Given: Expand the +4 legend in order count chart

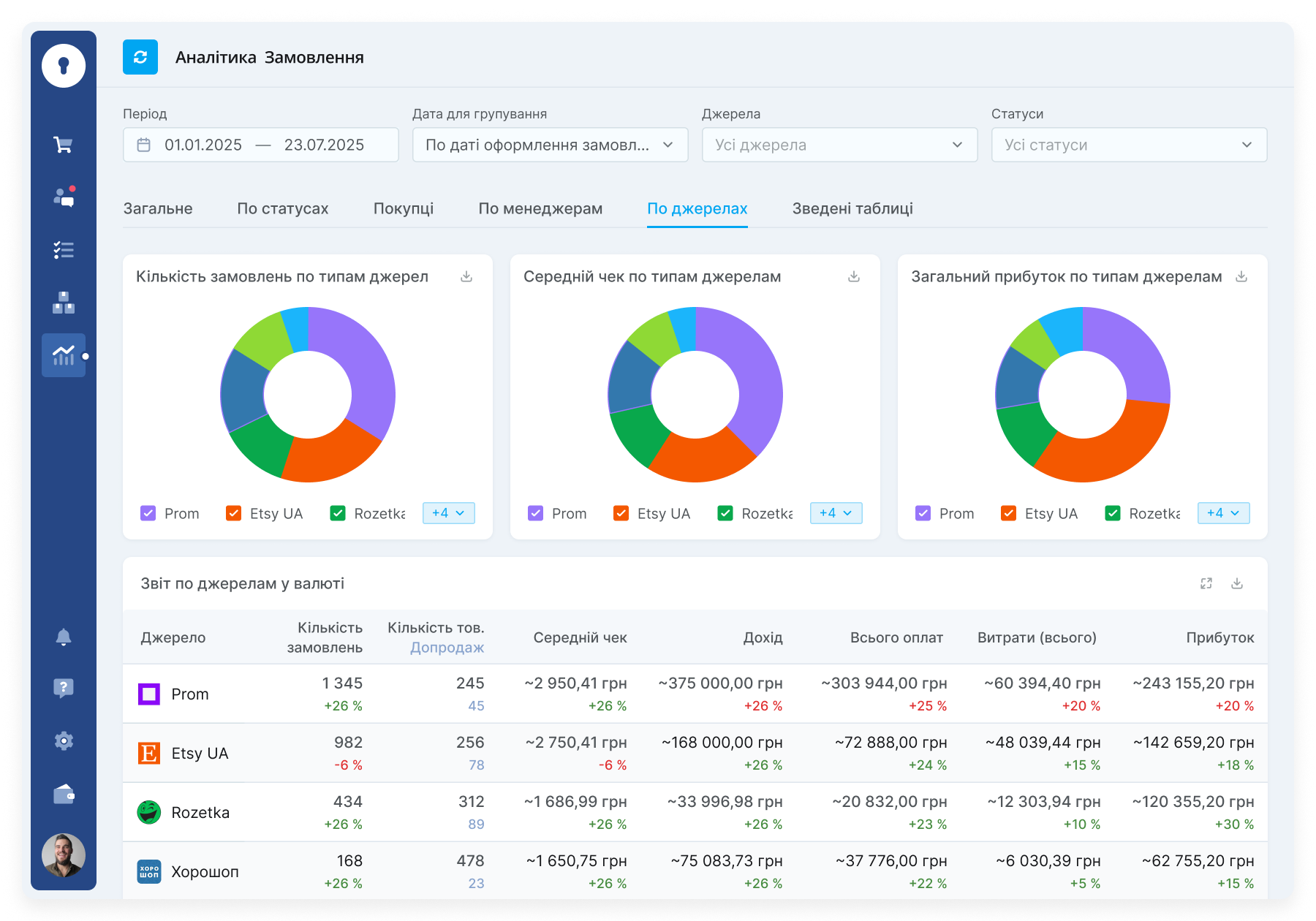Looking at the screenshot, I should 448,513.
